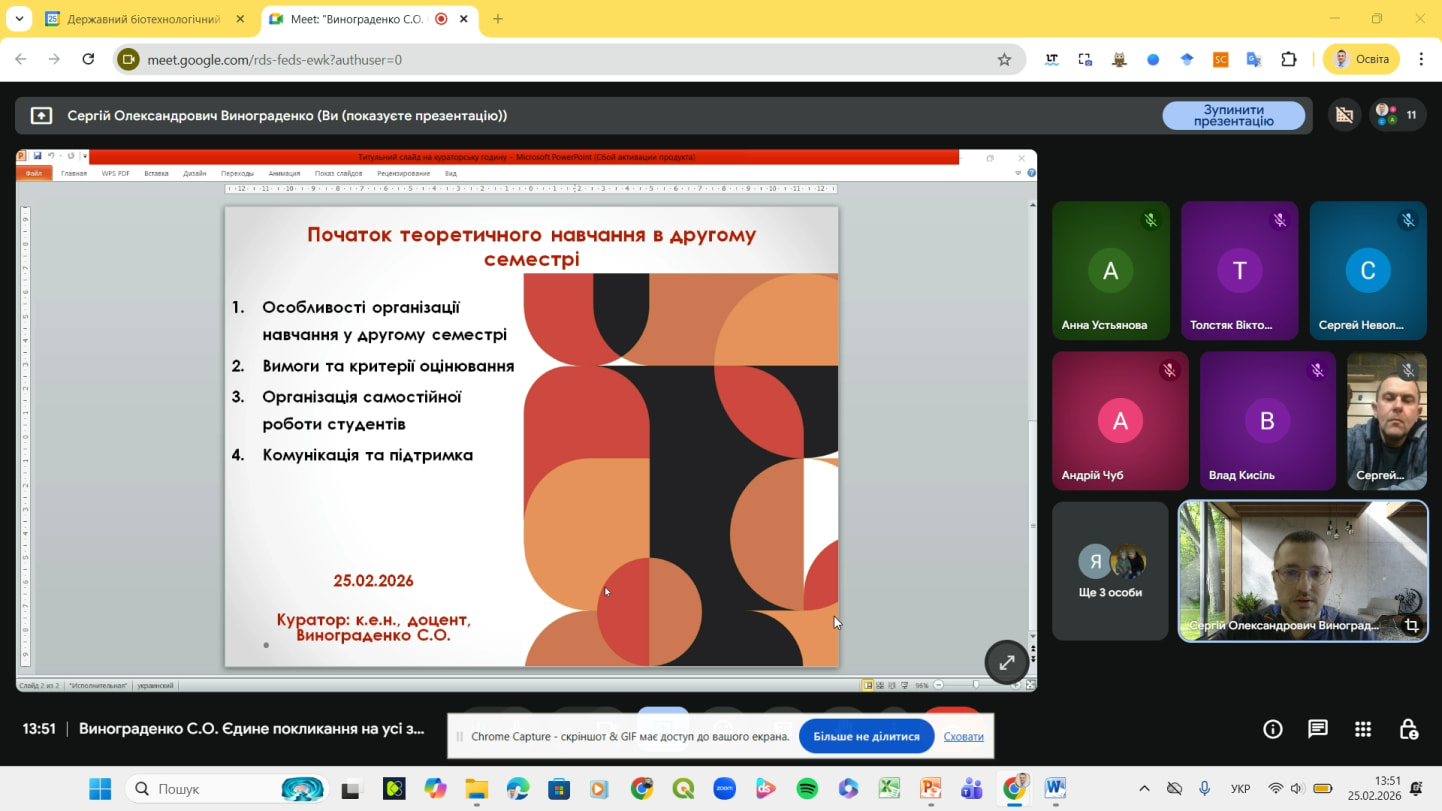Open the Meet activities grid icon
1442x811 pixels.
point(1363,729)
